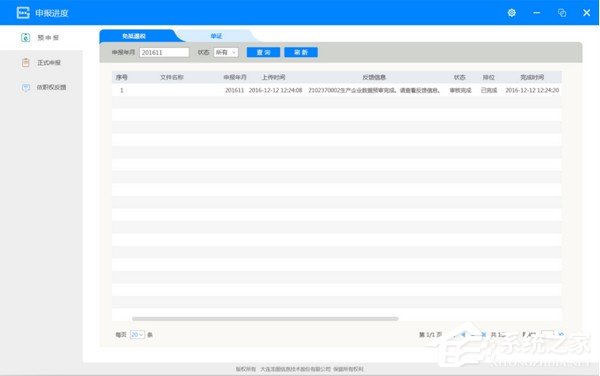Open the 状态 dropdown showing 所有

pos(226,52)
